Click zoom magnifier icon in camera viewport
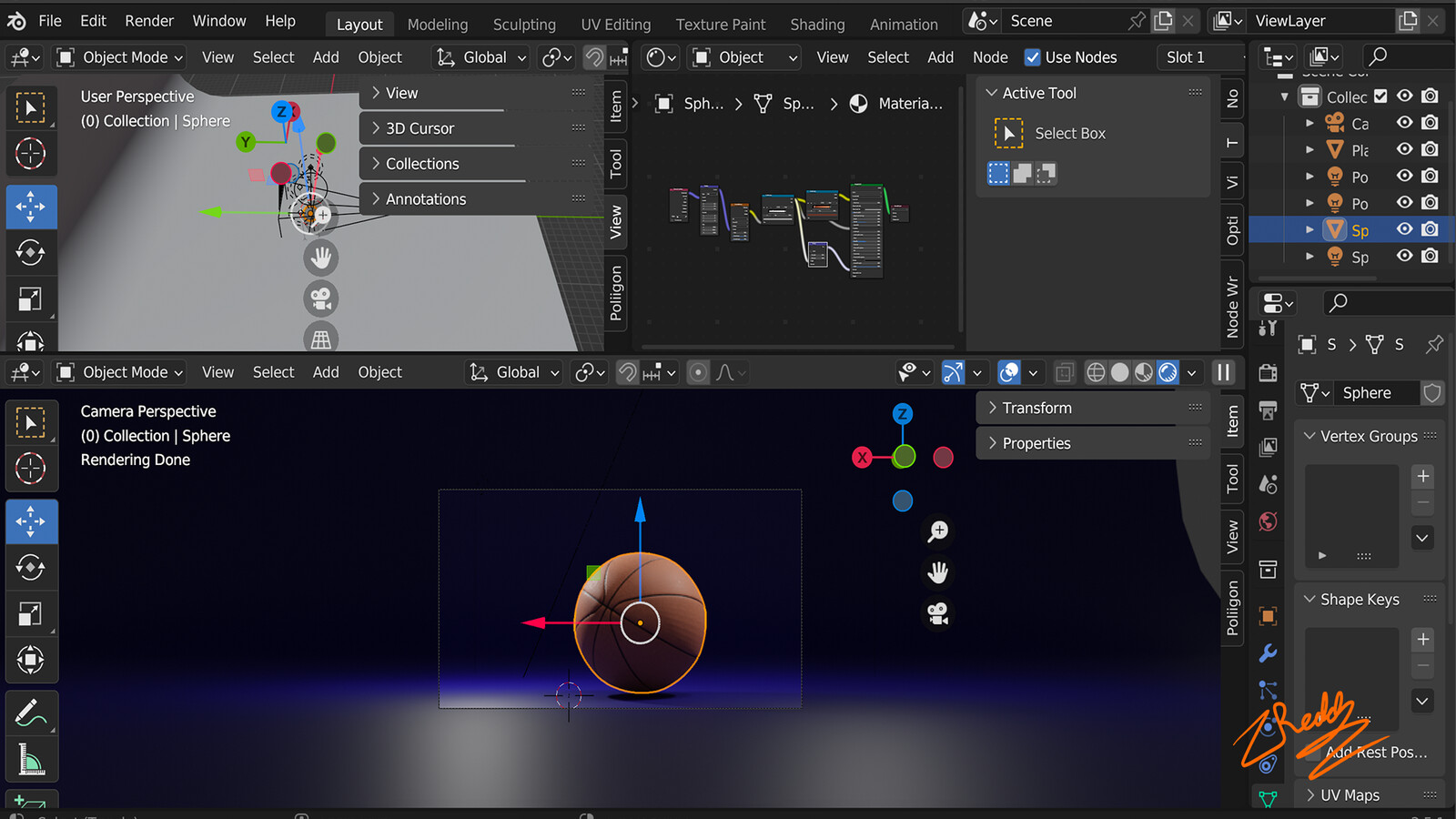The width and height of the screenshot is (1456, 819). [x=938, y=531]
